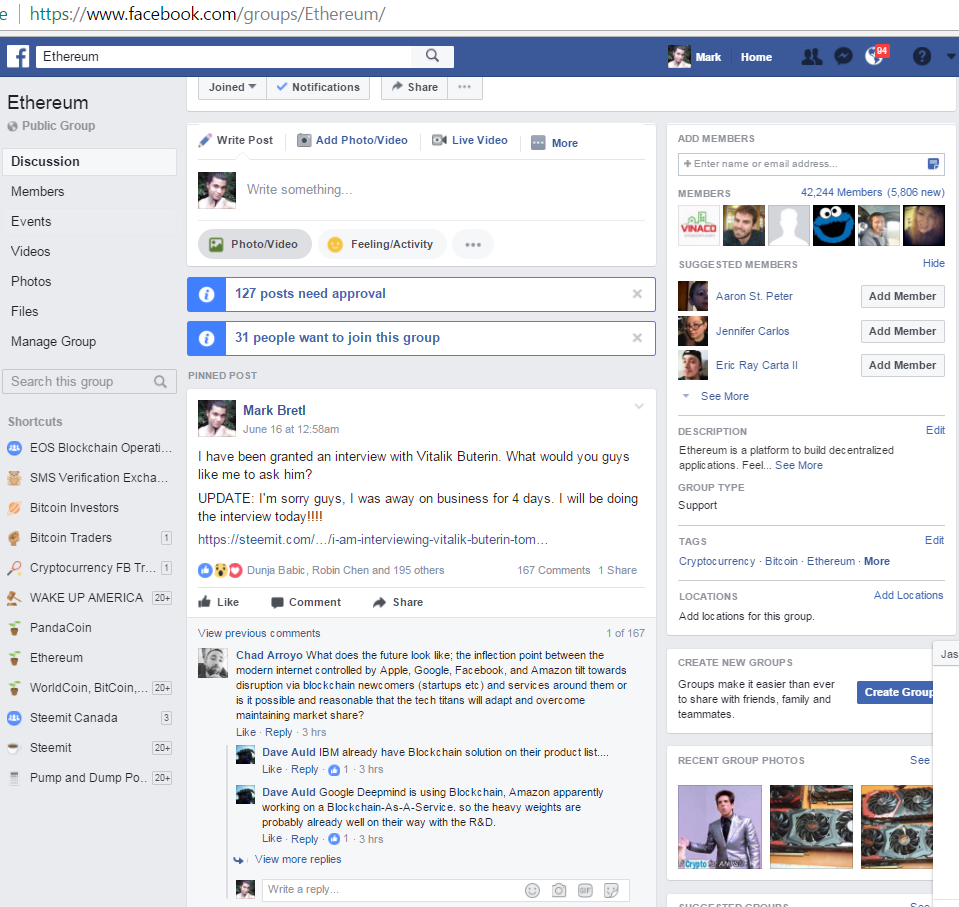Image resolution: width=959 pixels, height=907 pixels.
Task: Open the steemit.com interview link
Action: coord(372,540)
